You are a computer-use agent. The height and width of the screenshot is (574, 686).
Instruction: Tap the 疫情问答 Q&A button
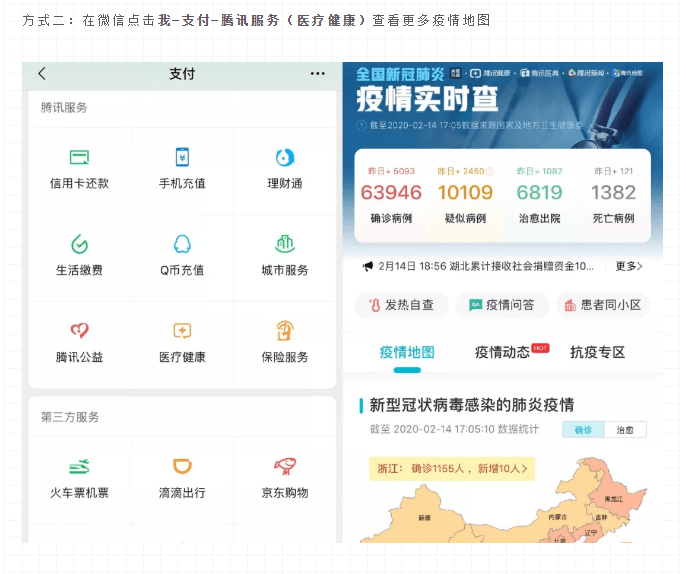(502, 305)
